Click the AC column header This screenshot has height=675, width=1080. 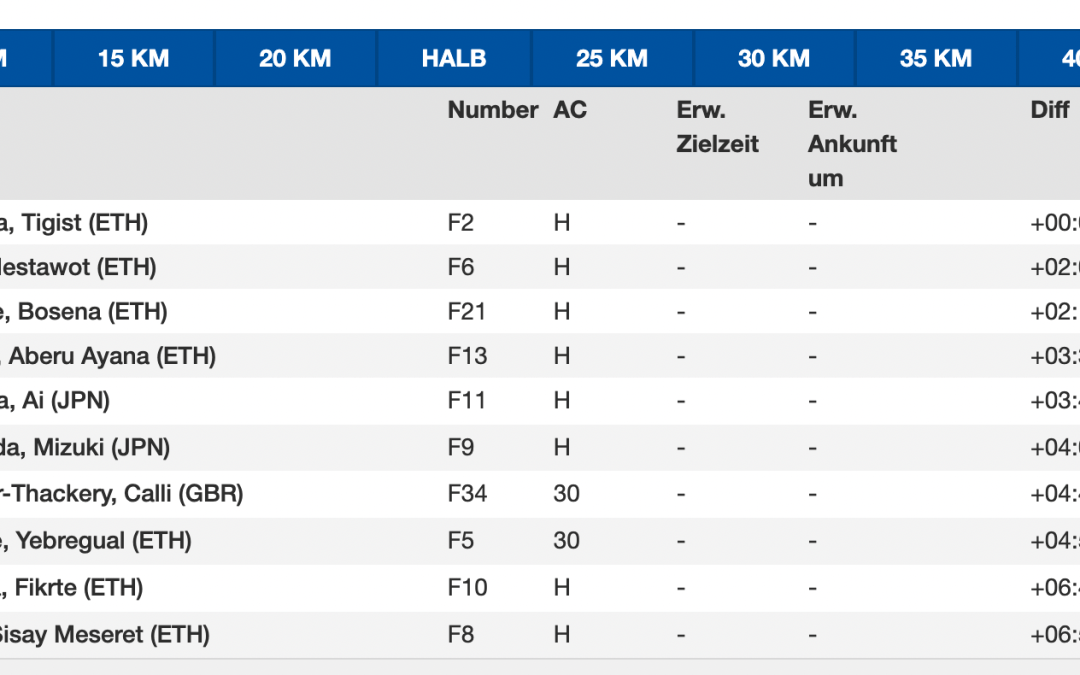click(570, 110)
